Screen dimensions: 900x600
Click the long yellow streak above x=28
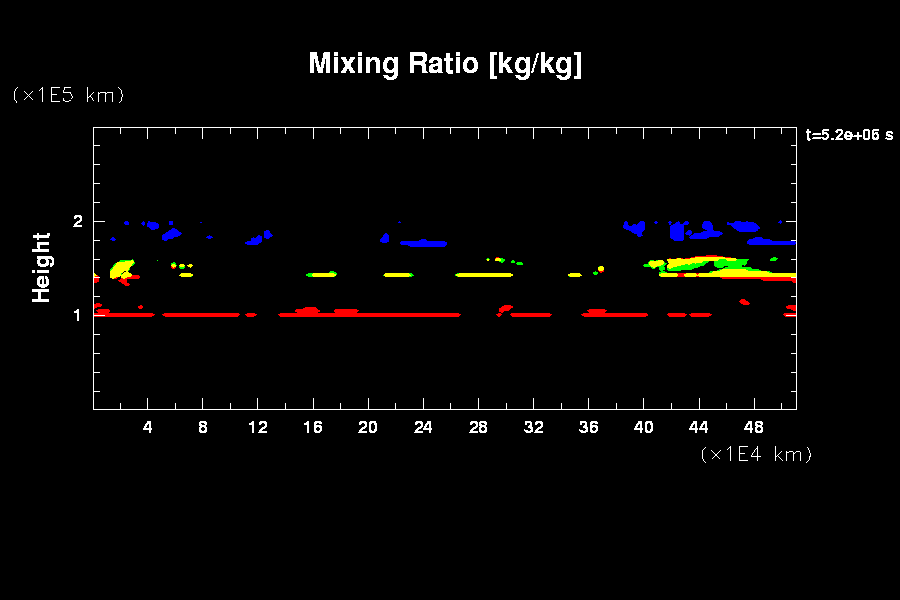(x=484, y=274)
